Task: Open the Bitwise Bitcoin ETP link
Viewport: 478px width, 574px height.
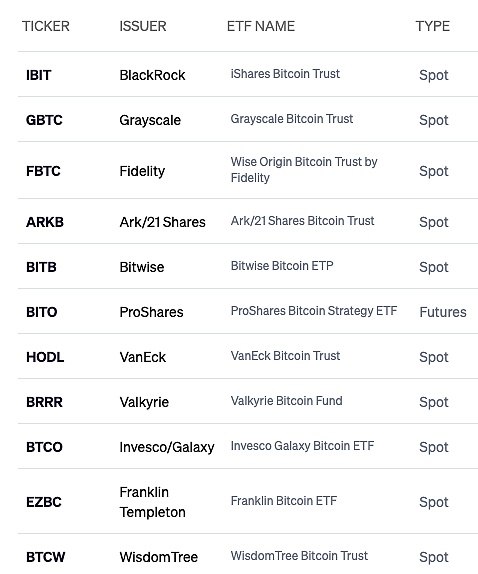Action: pyautogui.click(x=282, y=266)
